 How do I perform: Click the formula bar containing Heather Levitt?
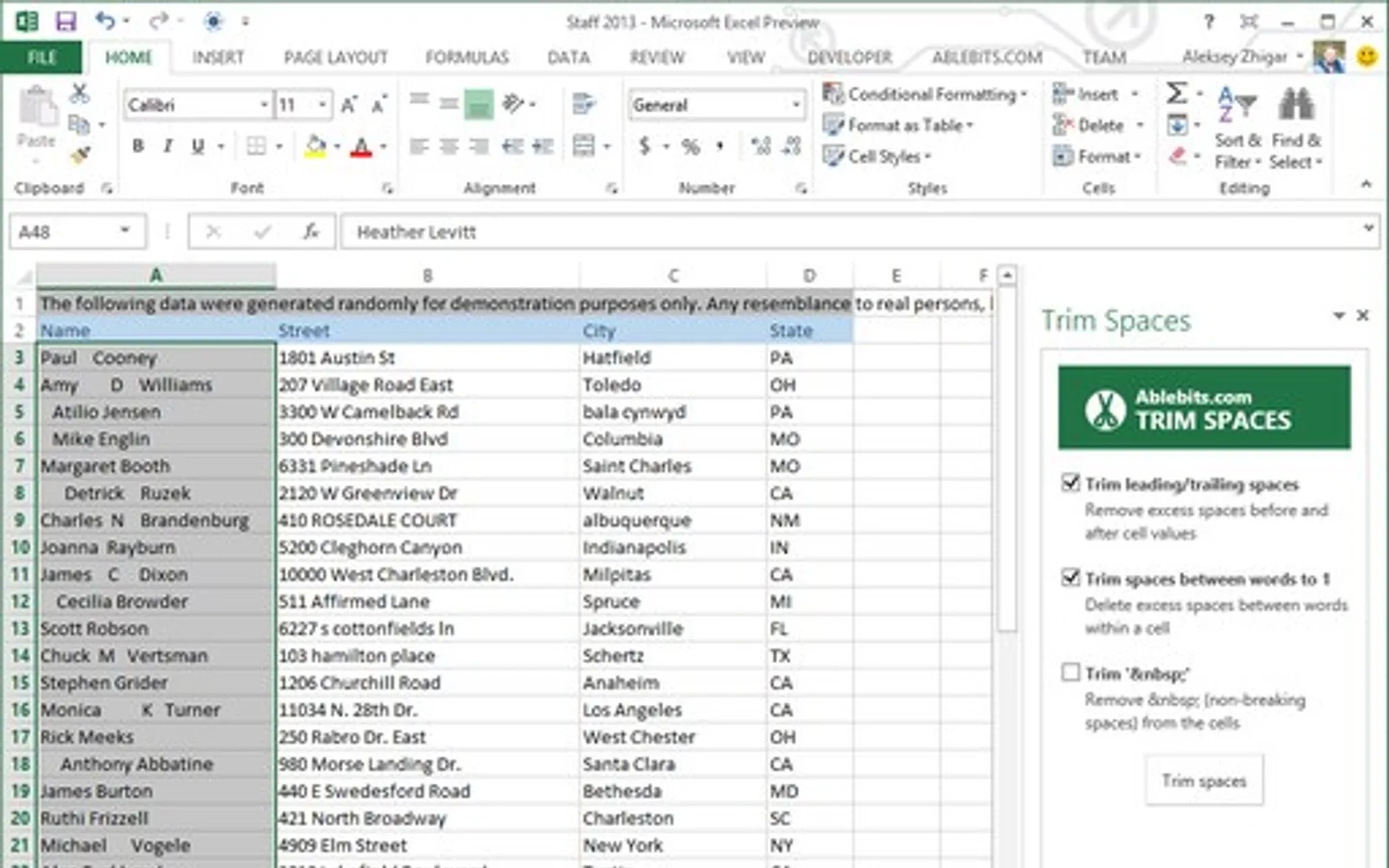[x=851, y=232]
